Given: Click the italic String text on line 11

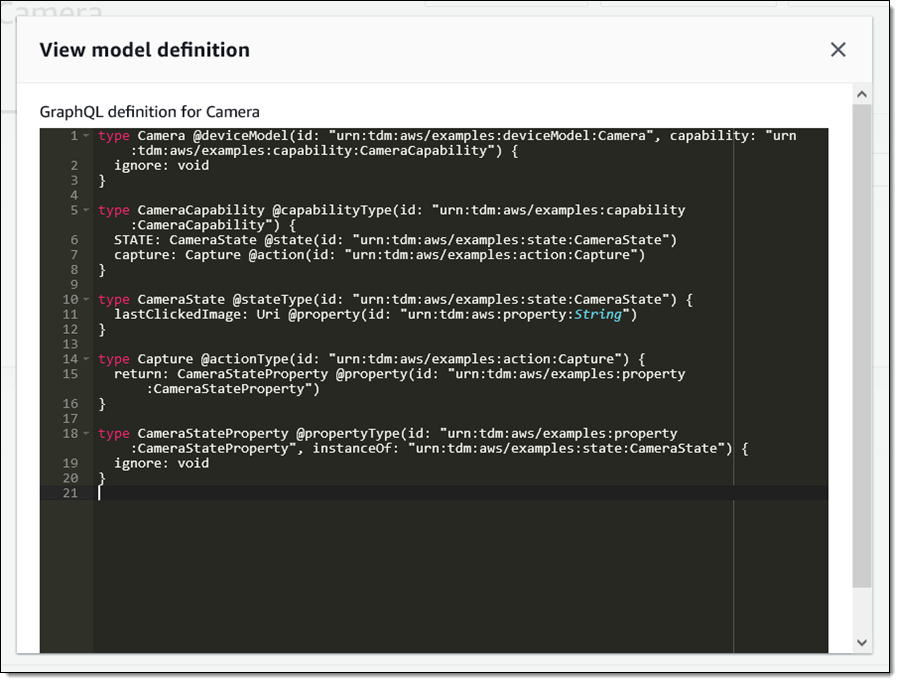Looking at the screenshot, I should point(598,314).
